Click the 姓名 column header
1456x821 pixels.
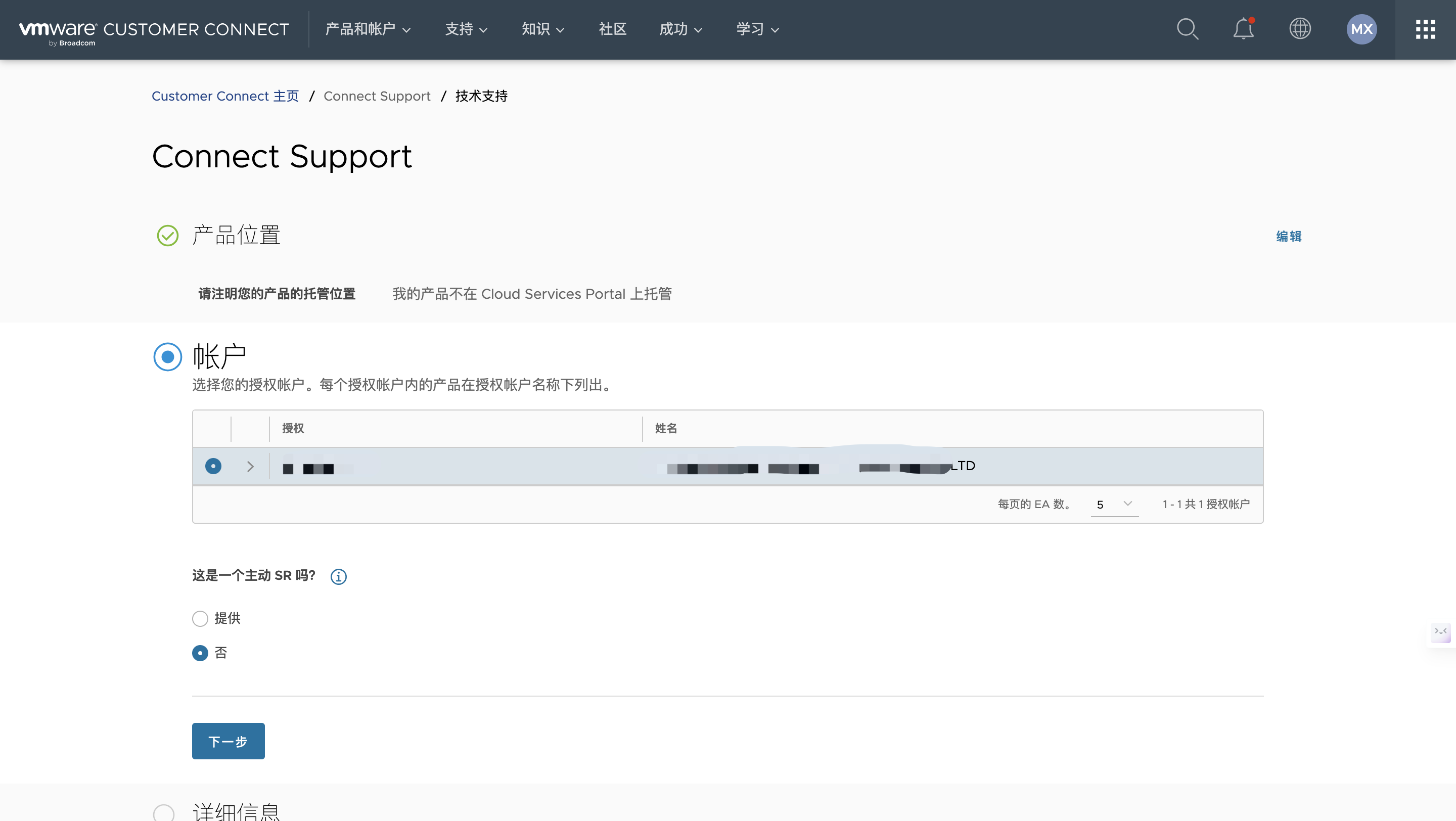666,428
